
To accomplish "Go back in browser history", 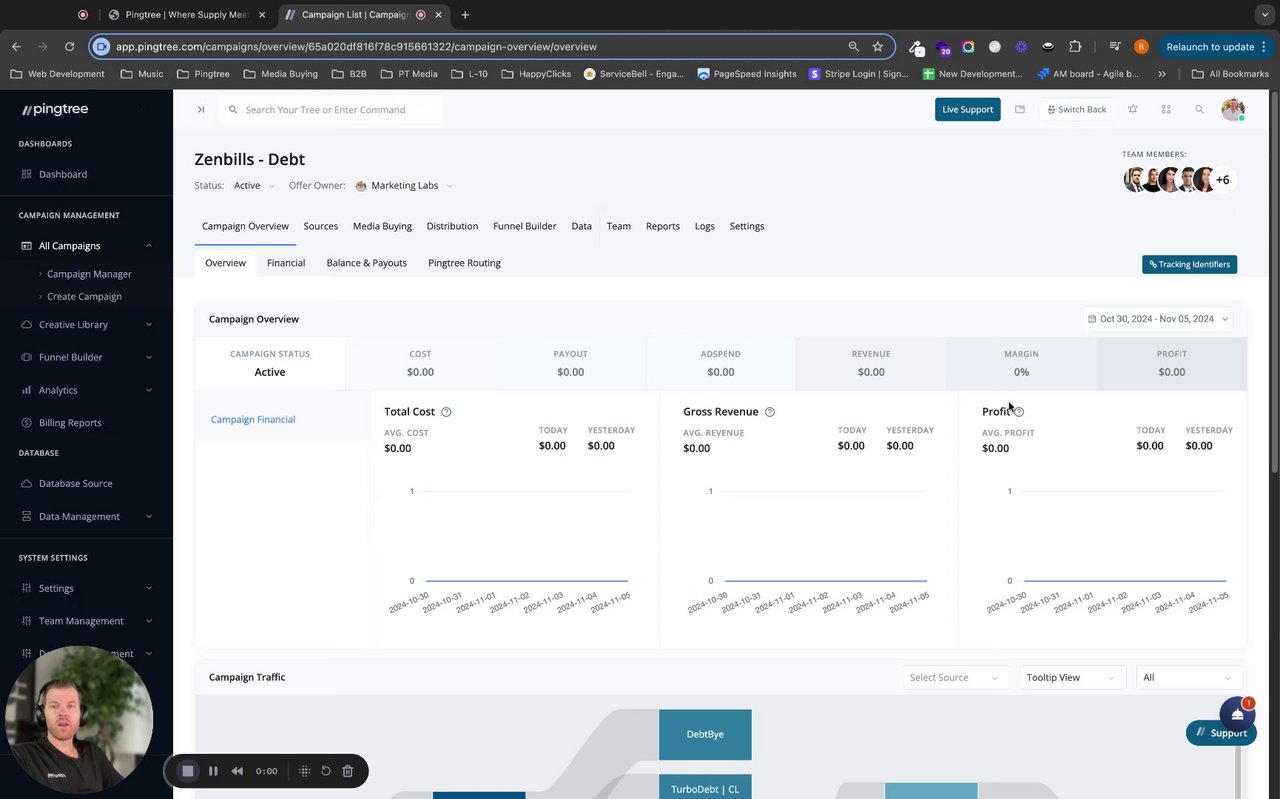I will click(x=16, y=46).
